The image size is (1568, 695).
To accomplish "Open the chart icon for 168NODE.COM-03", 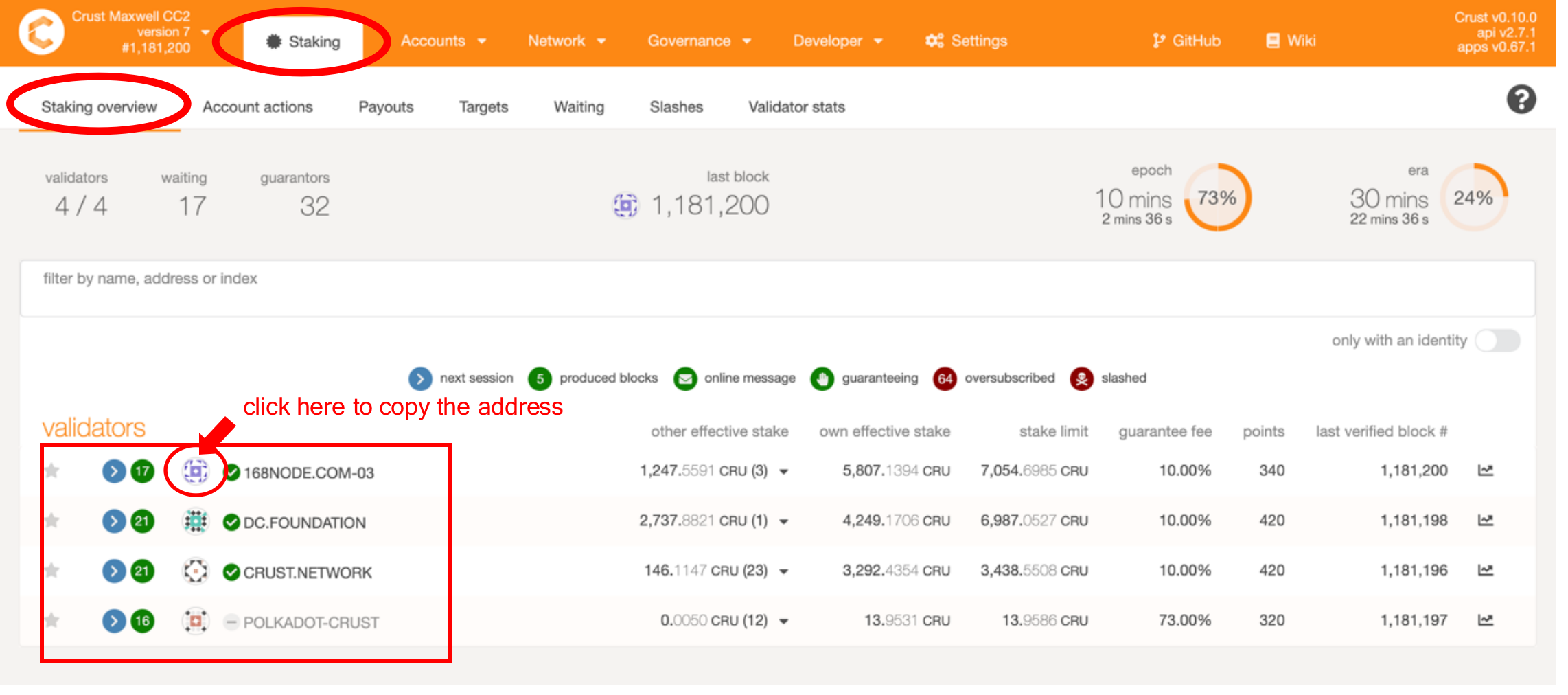I will [x=1486, y=470].
